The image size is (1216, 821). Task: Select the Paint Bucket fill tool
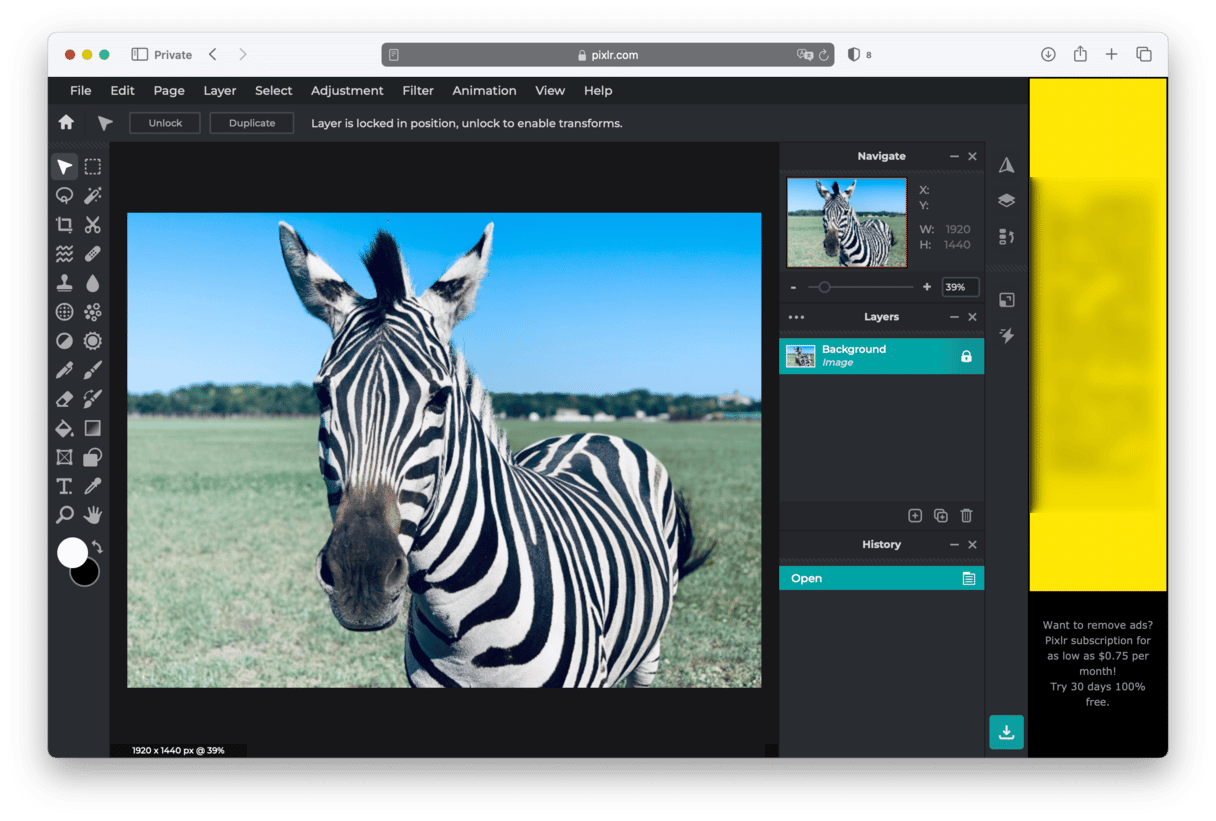point(64,428)
